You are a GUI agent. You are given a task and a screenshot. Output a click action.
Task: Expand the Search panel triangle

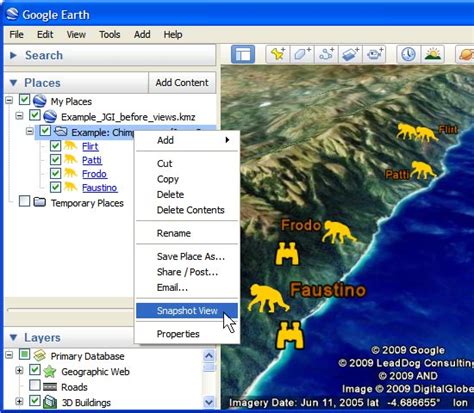click(13, 55)
